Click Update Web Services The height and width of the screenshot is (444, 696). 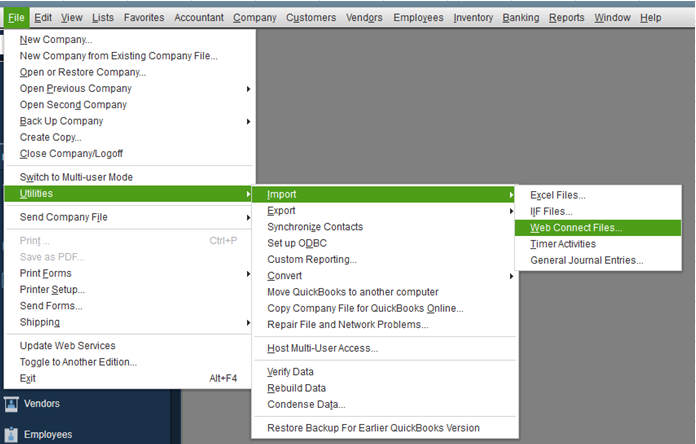130,346
